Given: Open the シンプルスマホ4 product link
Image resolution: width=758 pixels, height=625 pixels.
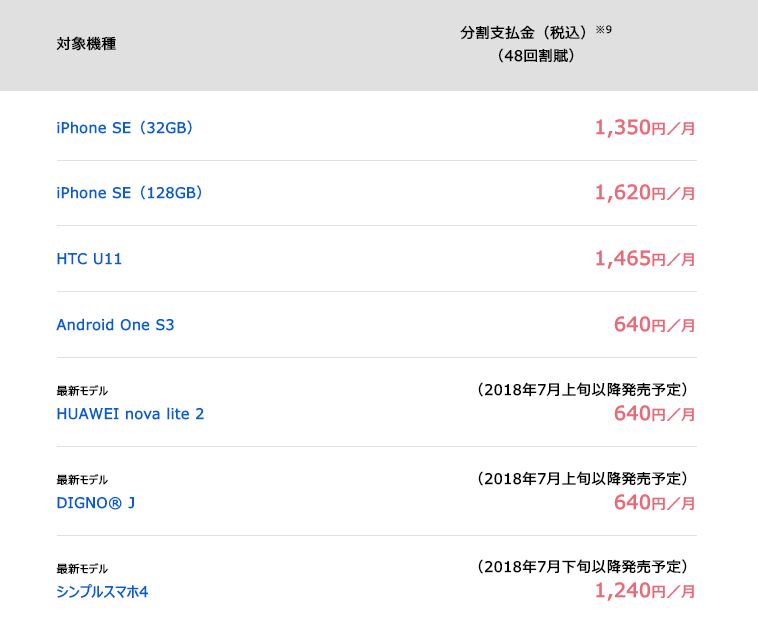Looking at the screenshot, I should [x=102, y=592].
